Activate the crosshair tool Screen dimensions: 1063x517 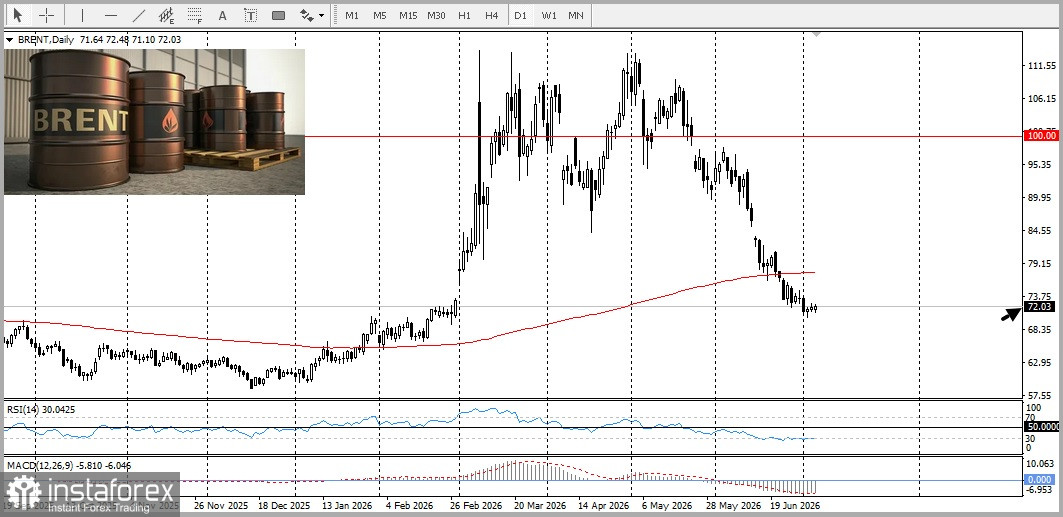point(47,15)
